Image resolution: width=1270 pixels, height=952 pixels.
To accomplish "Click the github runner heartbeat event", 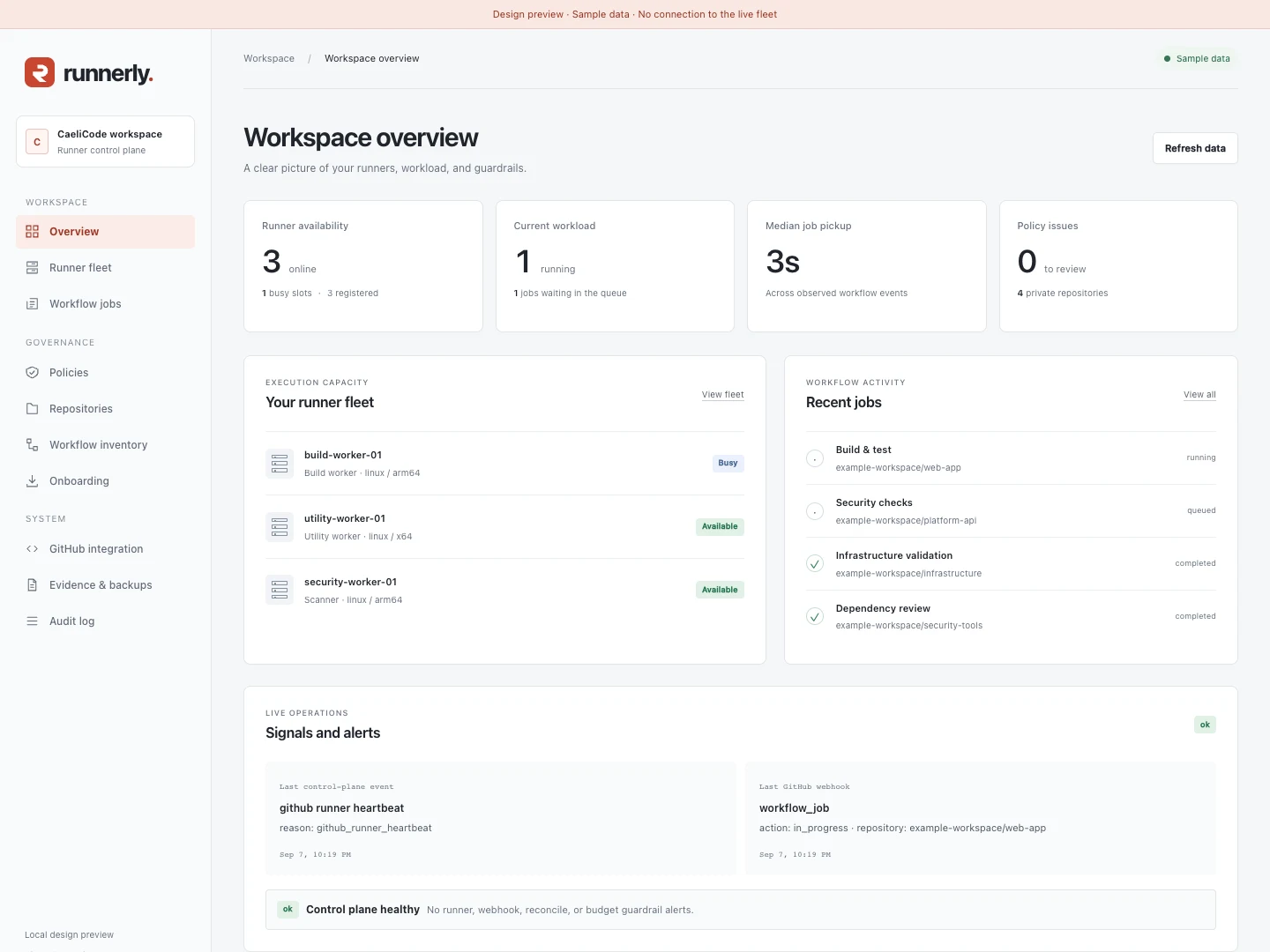I will click(x=501, y=819).
